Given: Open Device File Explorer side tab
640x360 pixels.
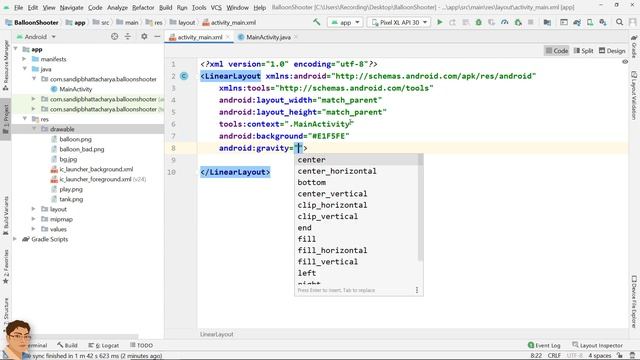Looking at the screenshot, I should coord(634,301).
